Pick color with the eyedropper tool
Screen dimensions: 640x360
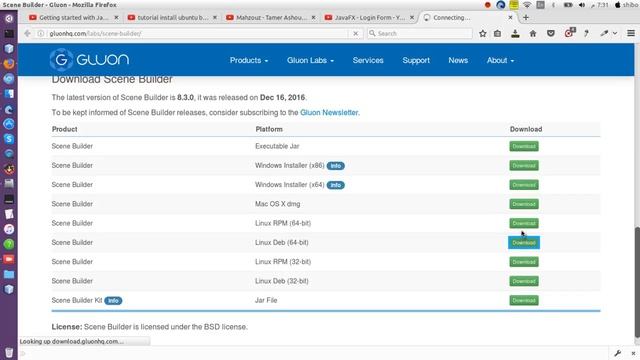pos(604,33)
